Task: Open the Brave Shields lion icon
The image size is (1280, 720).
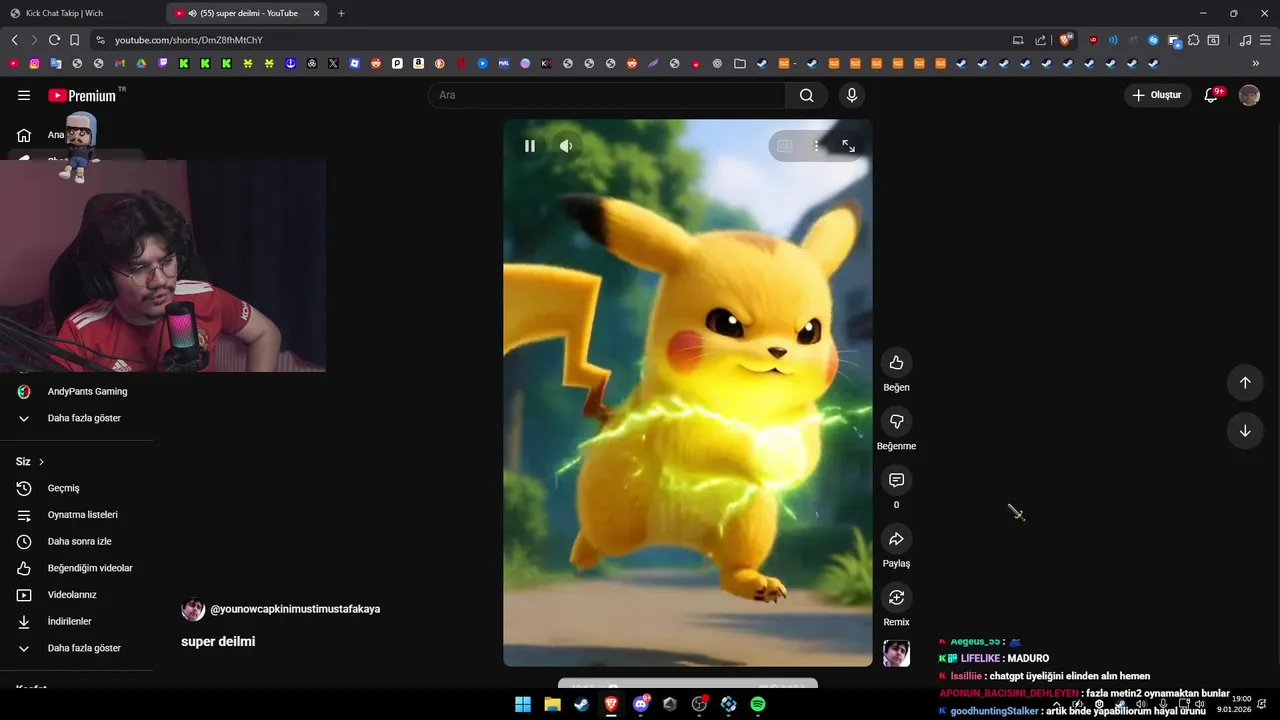Action: point(1066,40)
